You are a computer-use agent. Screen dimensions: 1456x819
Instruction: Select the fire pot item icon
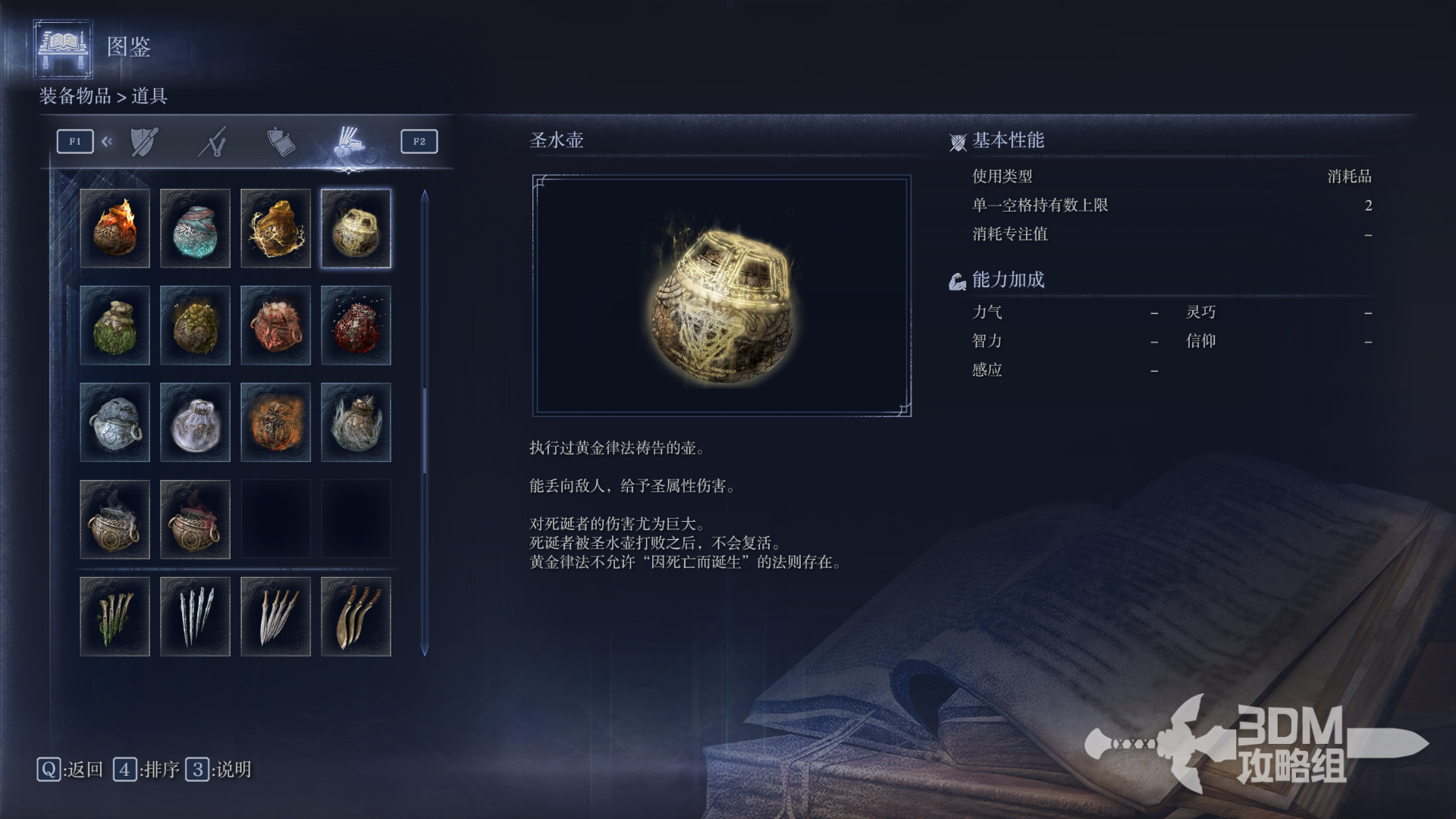point(115,228)
